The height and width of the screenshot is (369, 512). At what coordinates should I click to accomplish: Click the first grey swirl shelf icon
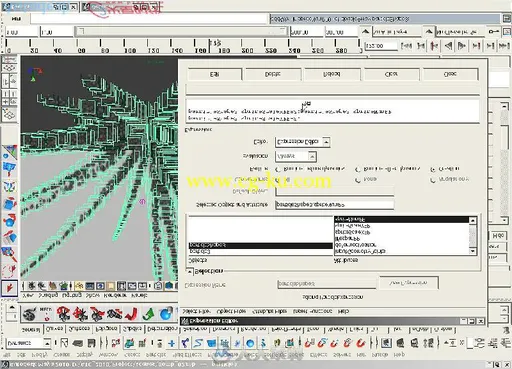(x=29, y=314)
